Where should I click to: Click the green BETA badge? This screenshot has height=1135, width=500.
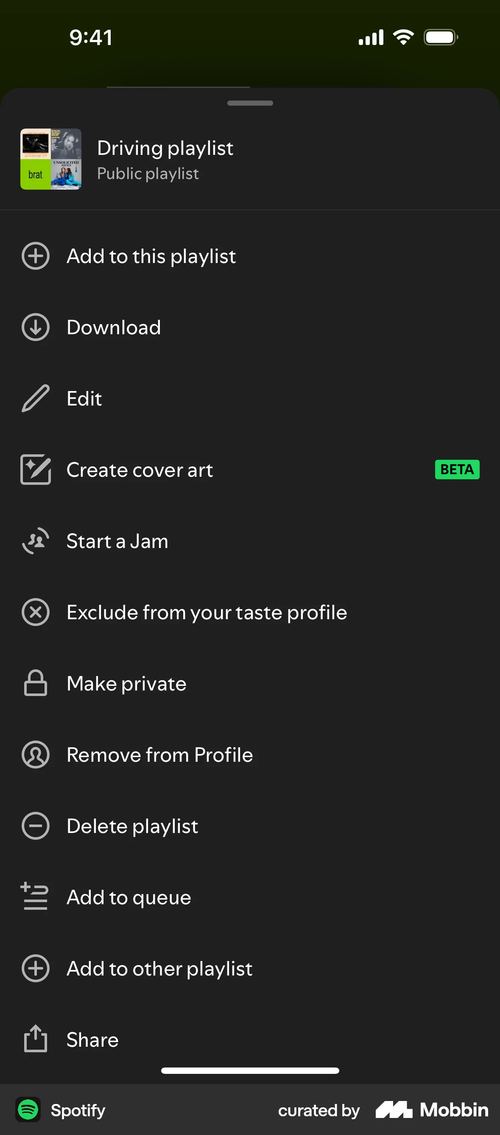(x=457, y=469)
